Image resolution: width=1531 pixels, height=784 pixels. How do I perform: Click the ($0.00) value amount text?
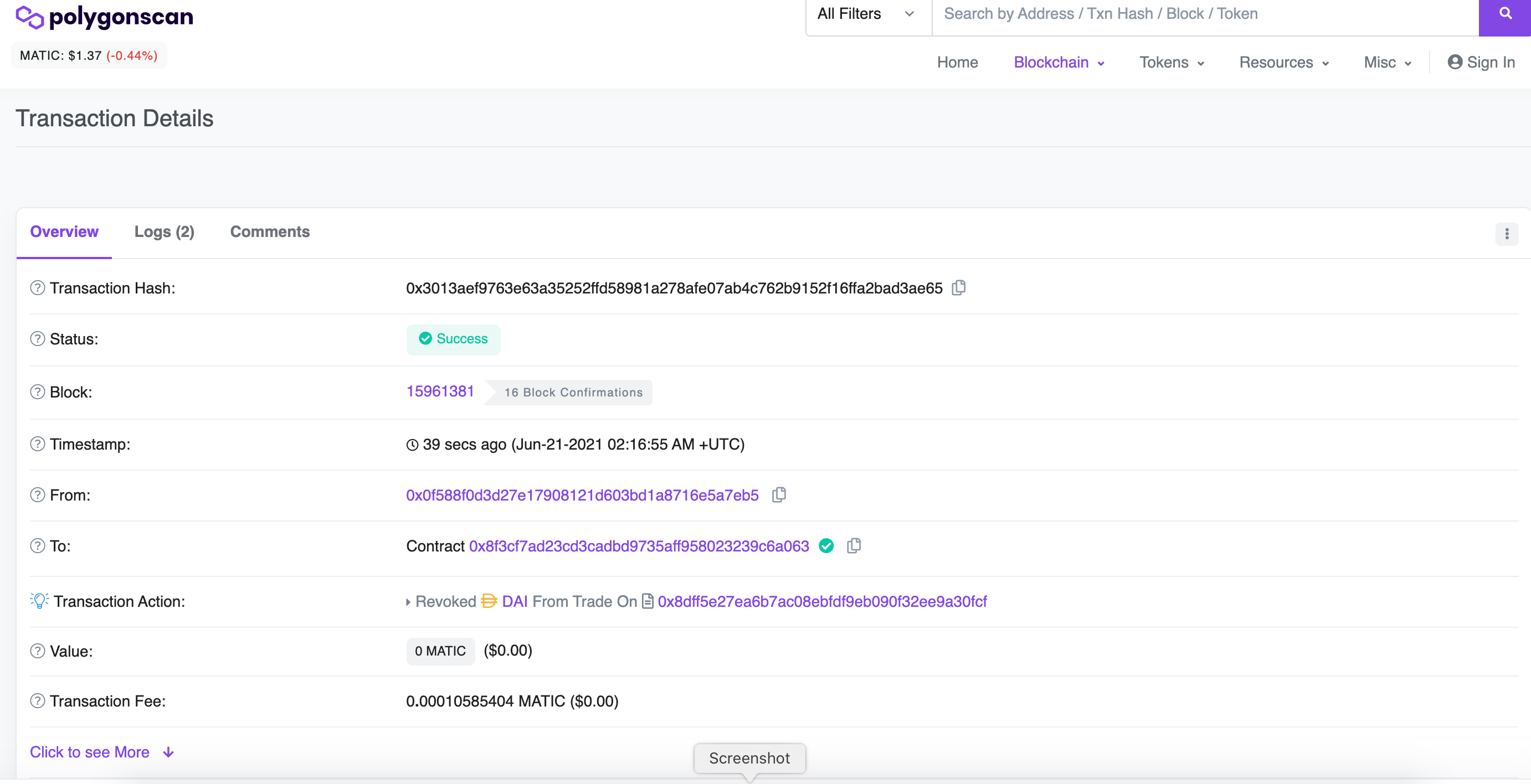[x=507, y=651]
